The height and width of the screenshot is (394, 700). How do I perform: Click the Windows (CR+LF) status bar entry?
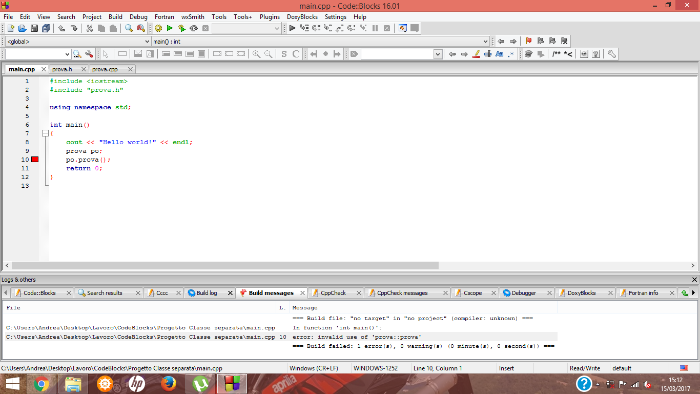(314, 368)
